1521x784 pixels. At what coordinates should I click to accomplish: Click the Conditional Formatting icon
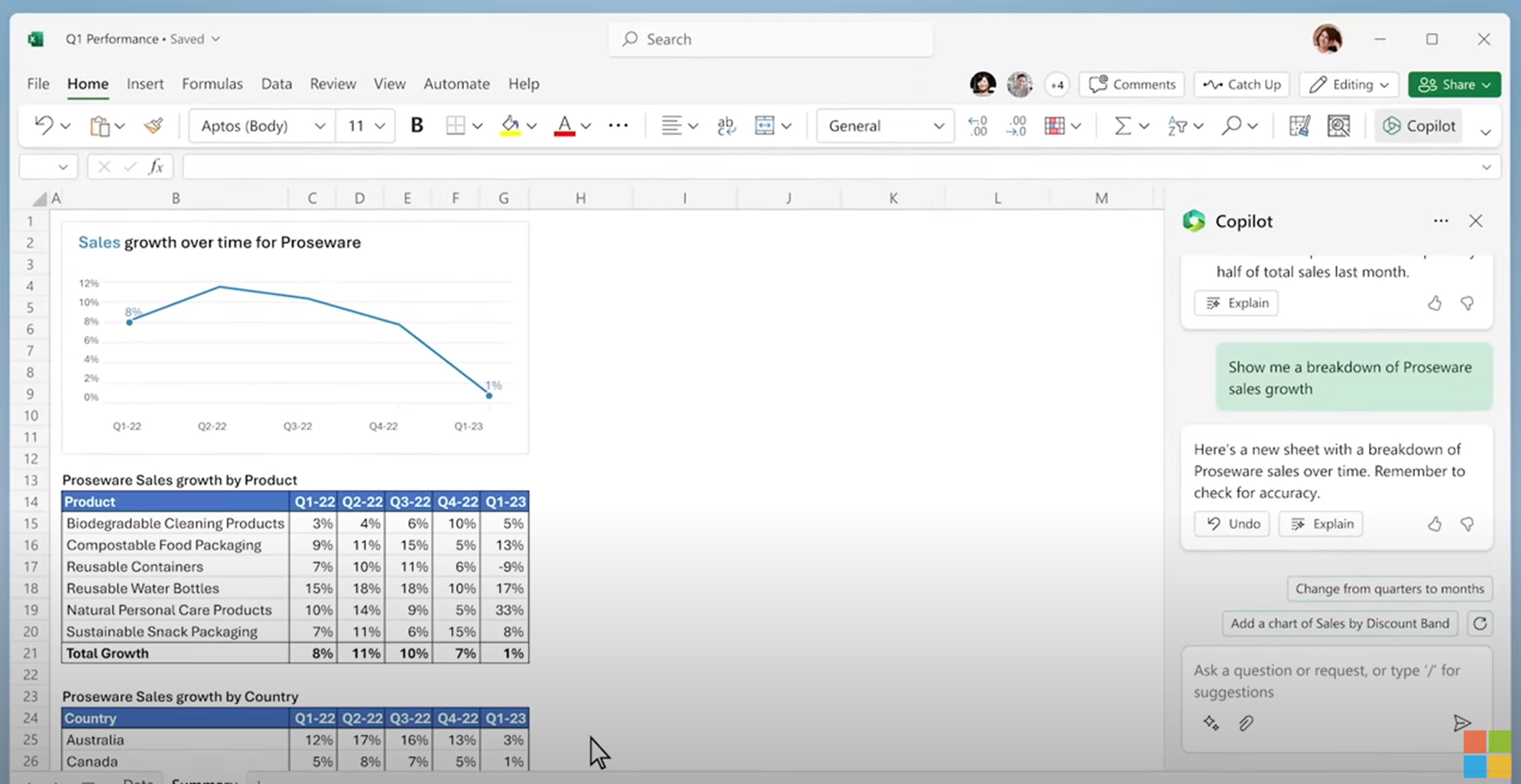pos(1055,126)
